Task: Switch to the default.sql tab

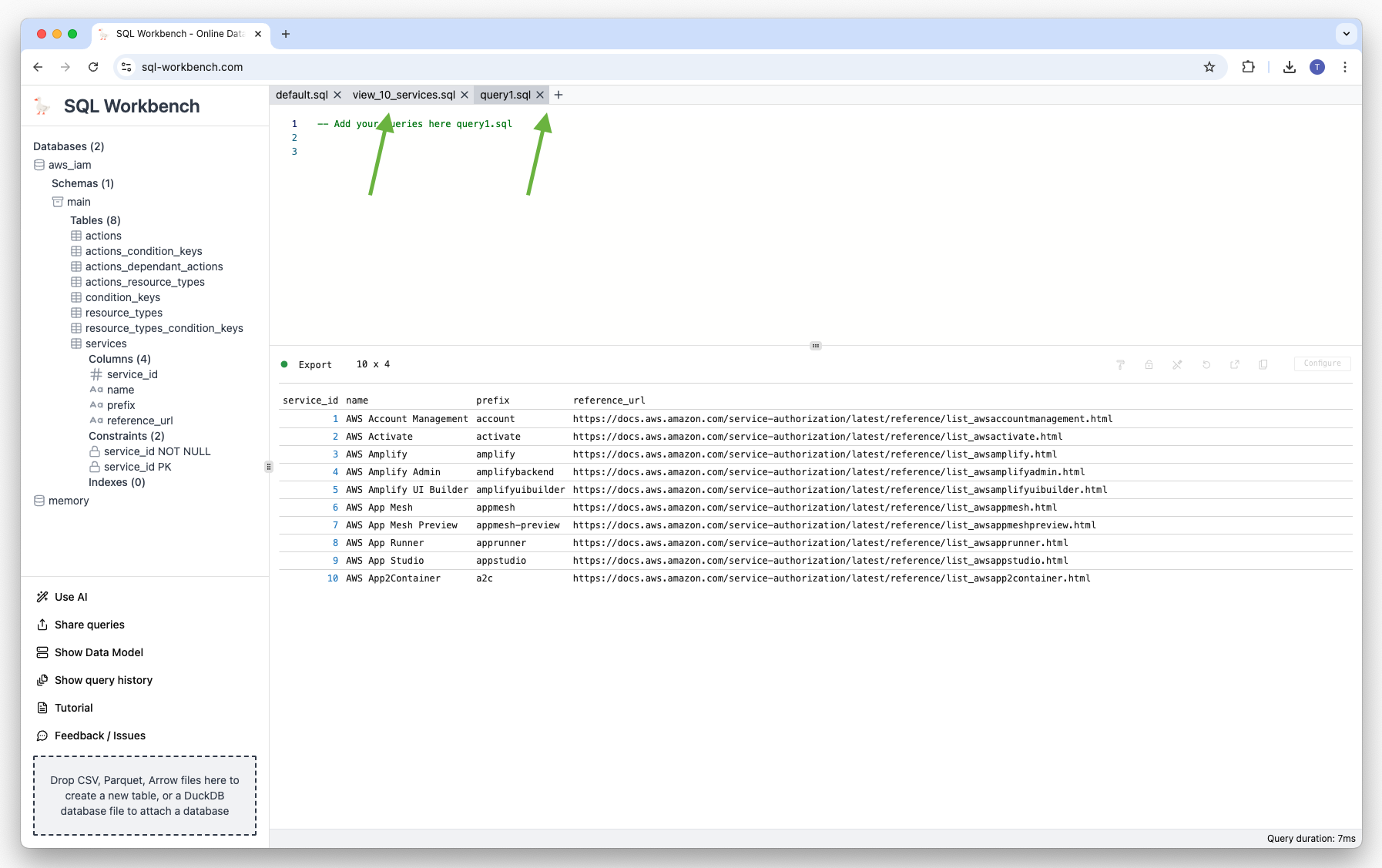Action: click(x=300, y=95)
